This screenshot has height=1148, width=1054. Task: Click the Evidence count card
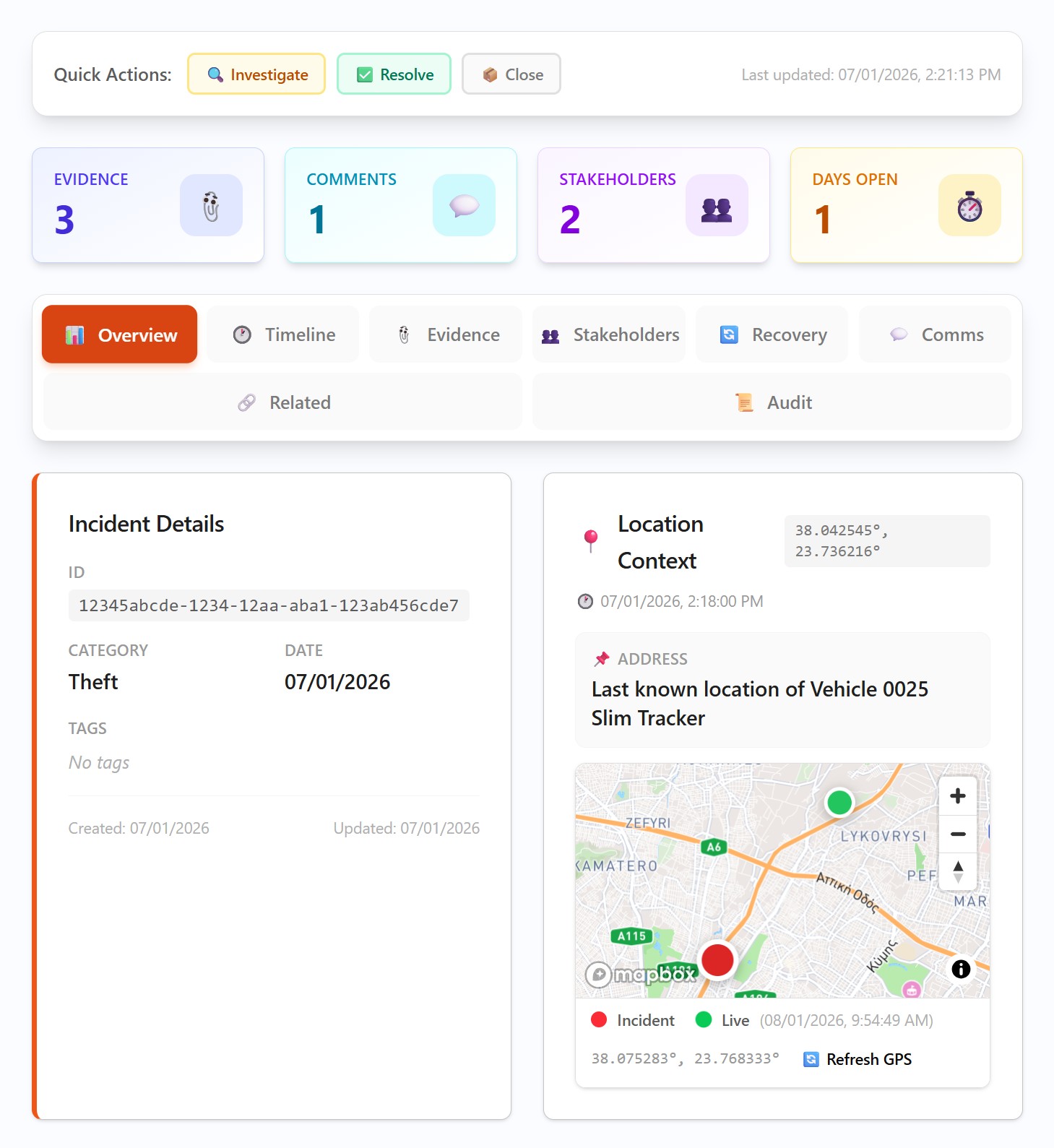pos(148,205)
